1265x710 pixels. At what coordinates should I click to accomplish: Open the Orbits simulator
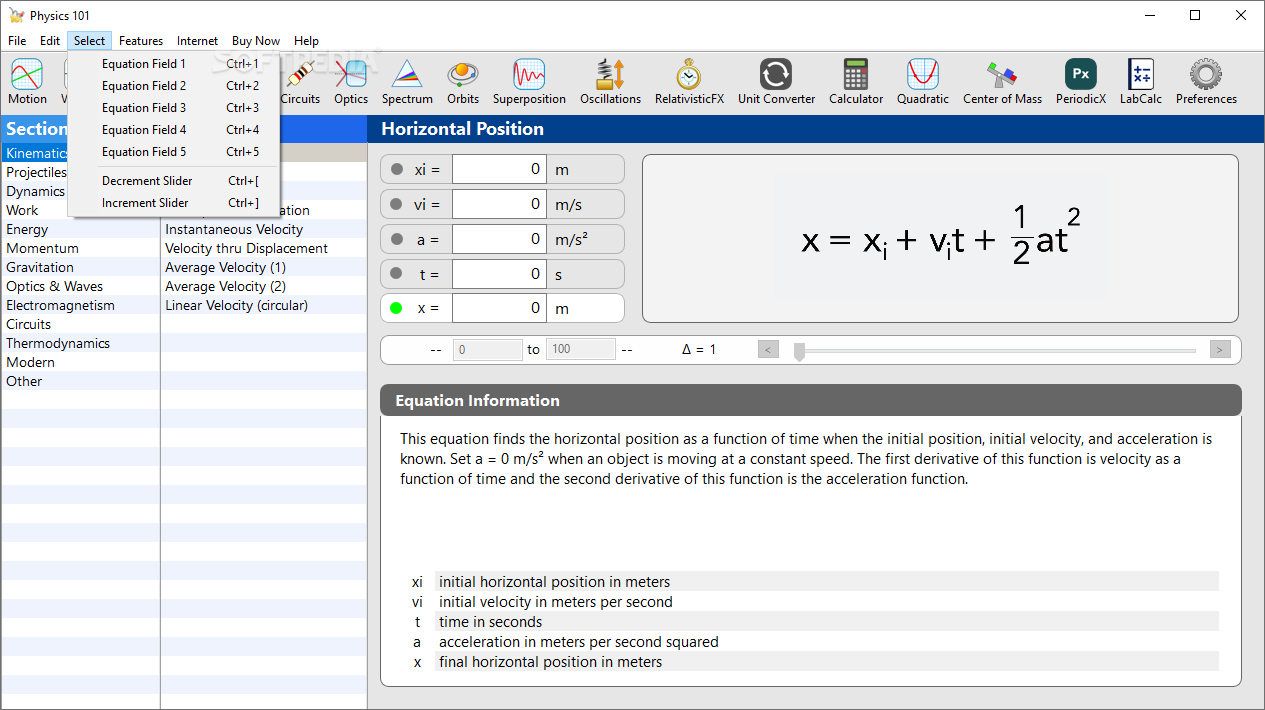(463, 82)
